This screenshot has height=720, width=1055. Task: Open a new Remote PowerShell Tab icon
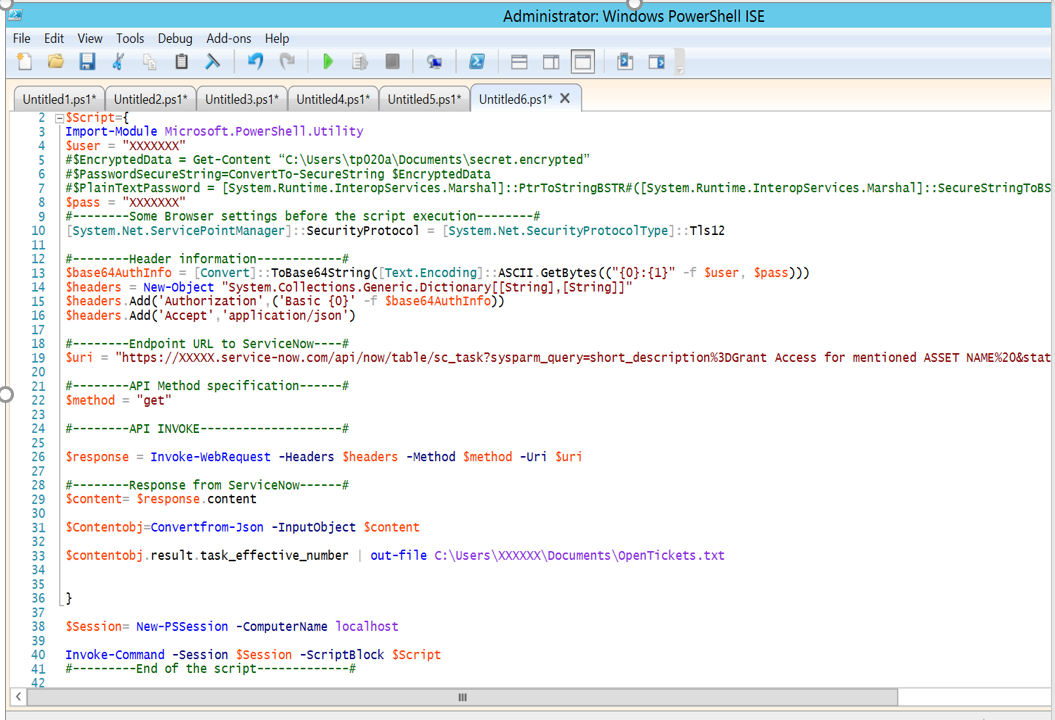click(434, 61)
